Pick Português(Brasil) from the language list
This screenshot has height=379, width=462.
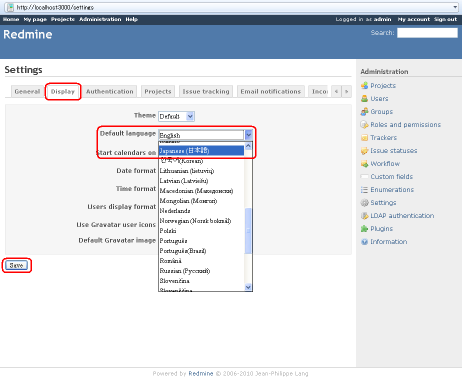[201, 251]
